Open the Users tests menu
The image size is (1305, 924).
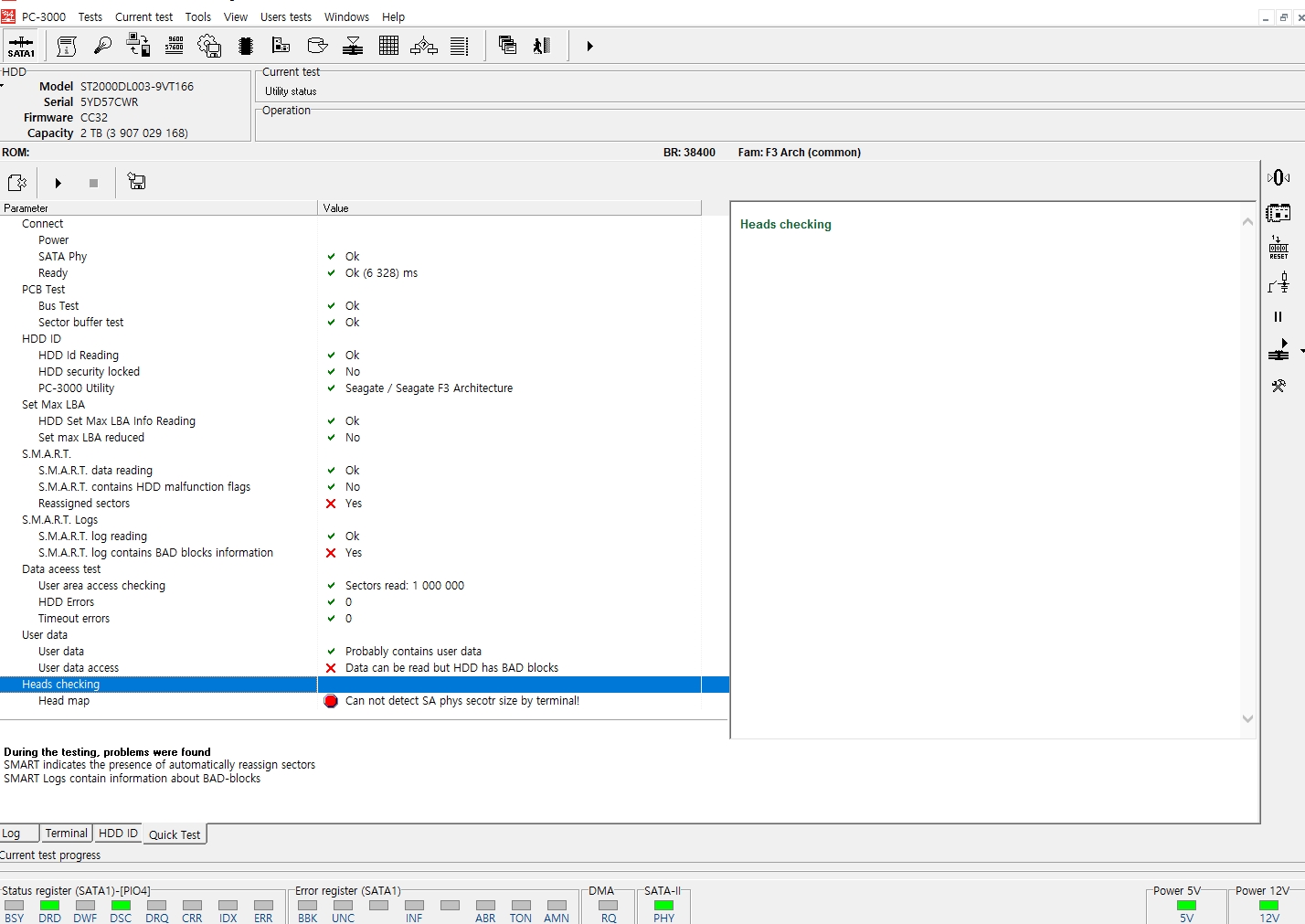(285, 16)
